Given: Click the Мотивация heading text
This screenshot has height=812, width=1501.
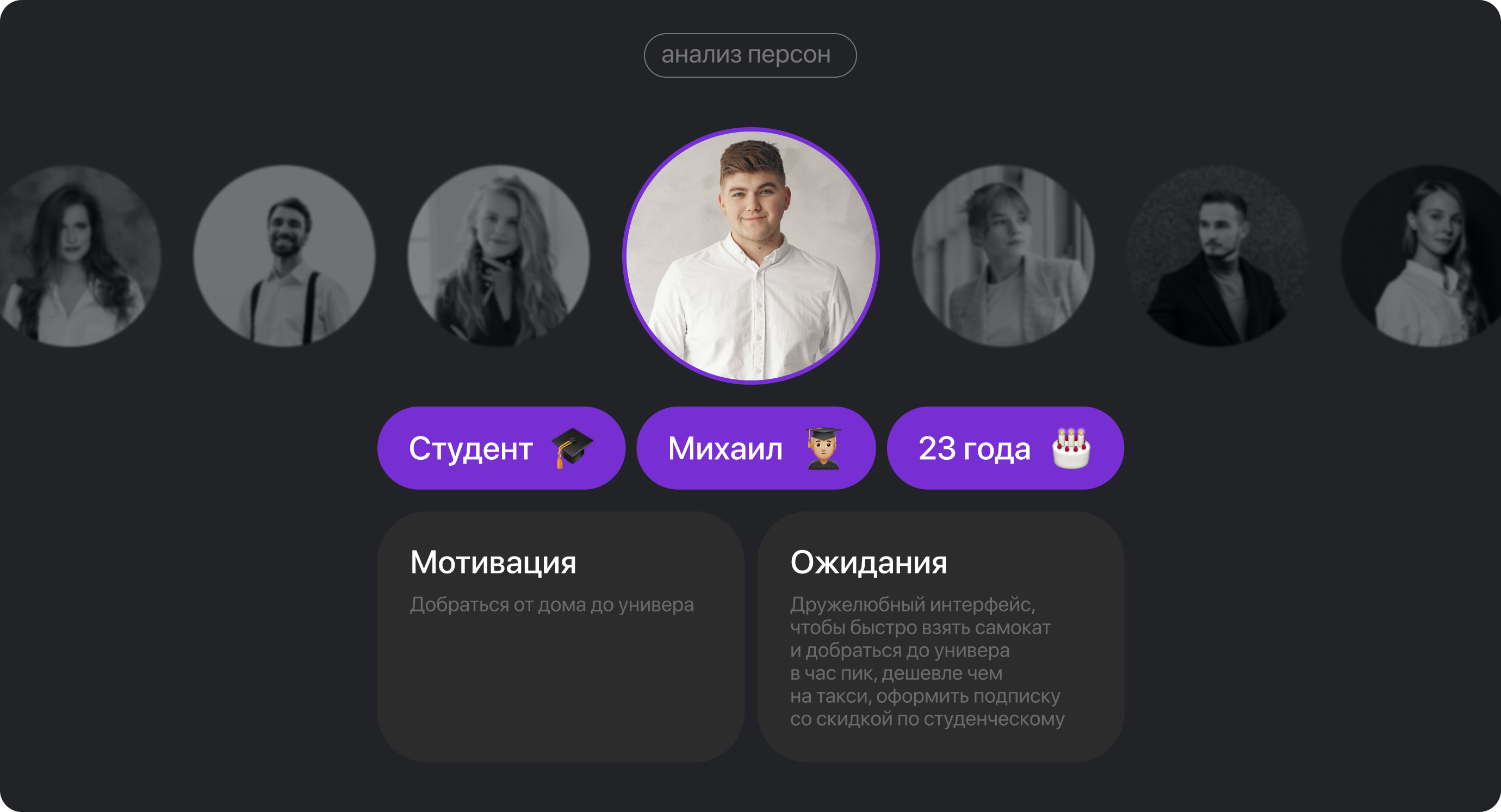Looking at the screenshot, I should click(x=493, y=563).
